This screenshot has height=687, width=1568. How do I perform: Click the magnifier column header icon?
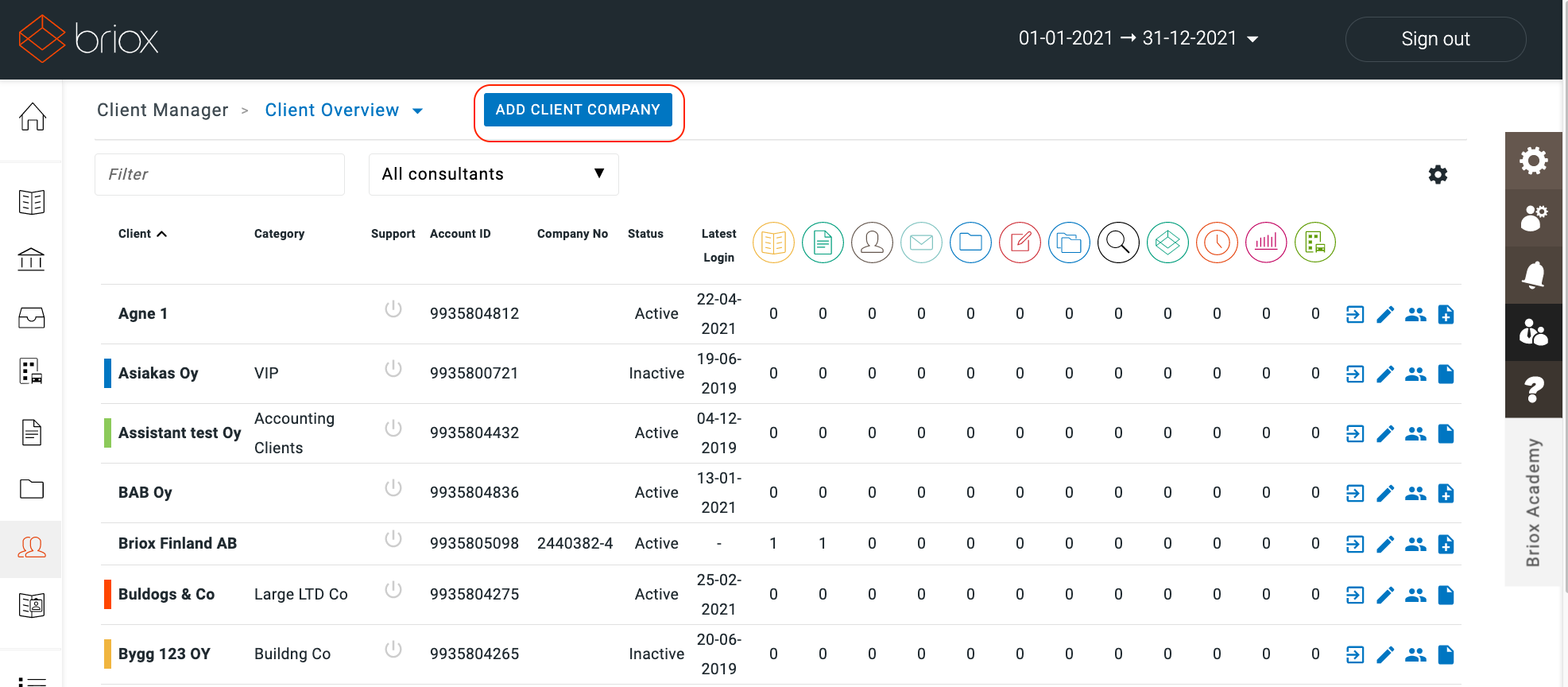(1118, 243)
